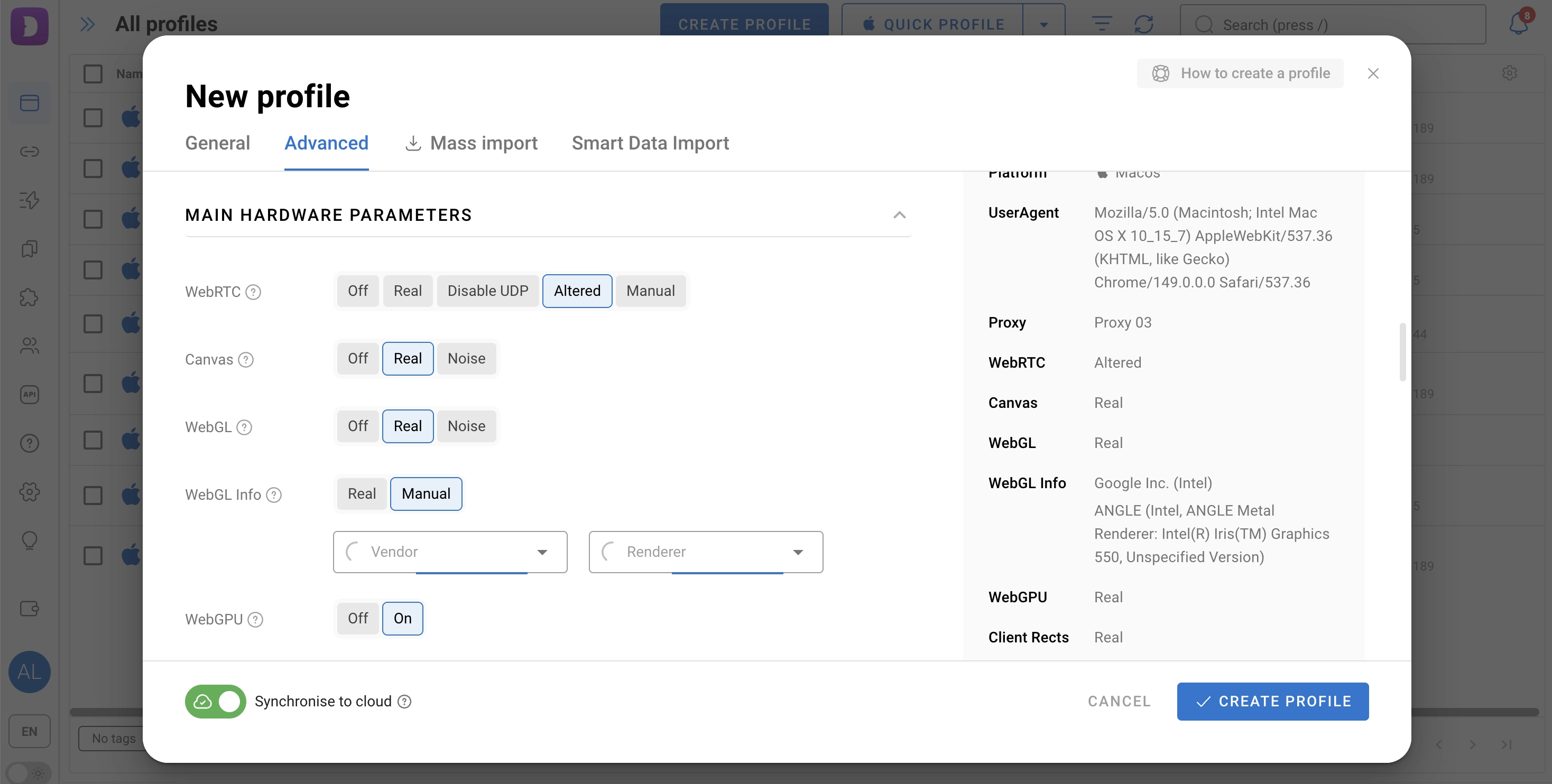Show Canvas help tooltip icon
Screen dimensions: 1552x784
(x=246, y=359)
